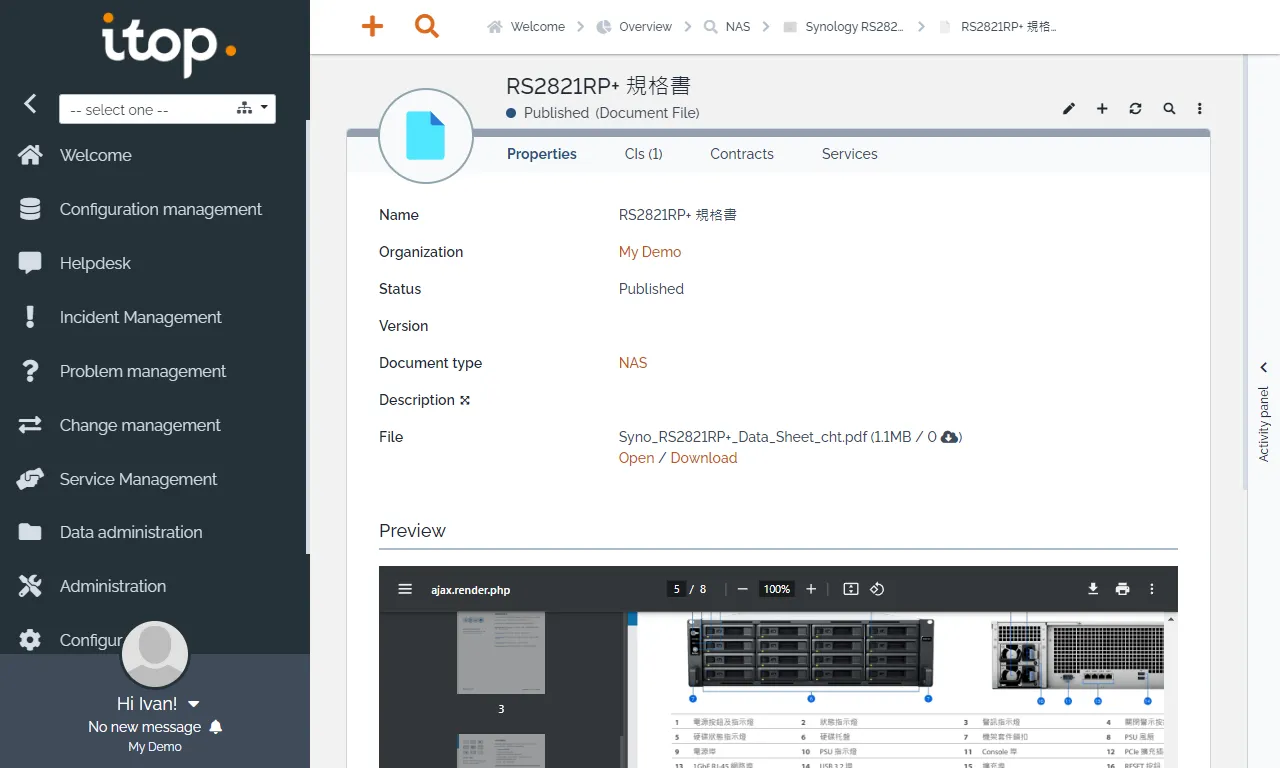Expand the Activity panel chevron

[x=1263, y=368]
